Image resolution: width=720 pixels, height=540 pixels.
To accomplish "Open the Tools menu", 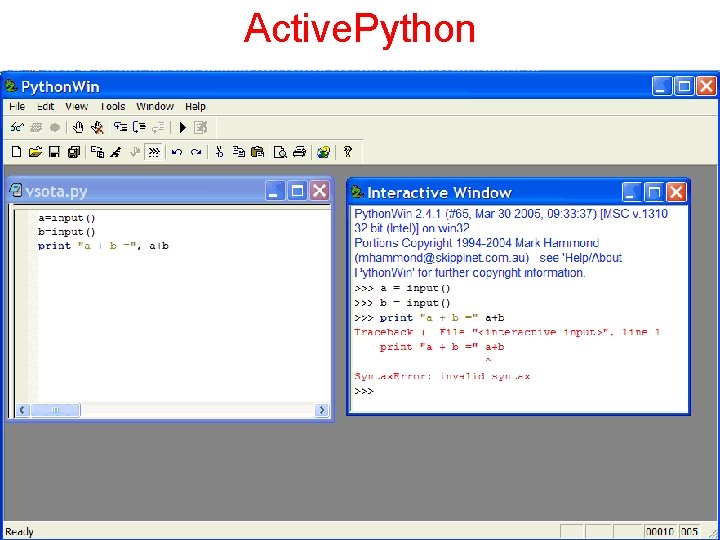I will point(112,107).
